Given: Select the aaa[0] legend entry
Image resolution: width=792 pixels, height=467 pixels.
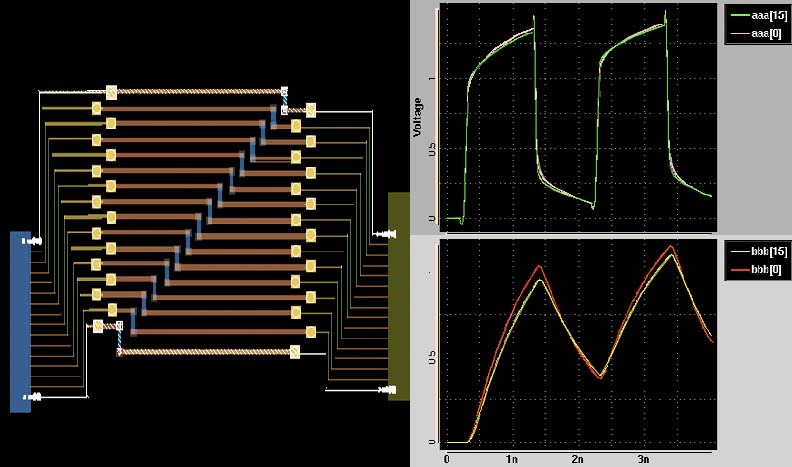Looking at the screenshot, I should coord(763,33).
